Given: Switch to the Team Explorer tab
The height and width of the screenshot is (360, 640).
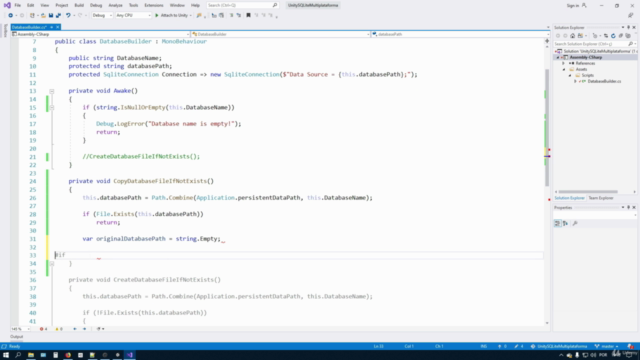Looking at the screenshot, I should pos(601,198).
